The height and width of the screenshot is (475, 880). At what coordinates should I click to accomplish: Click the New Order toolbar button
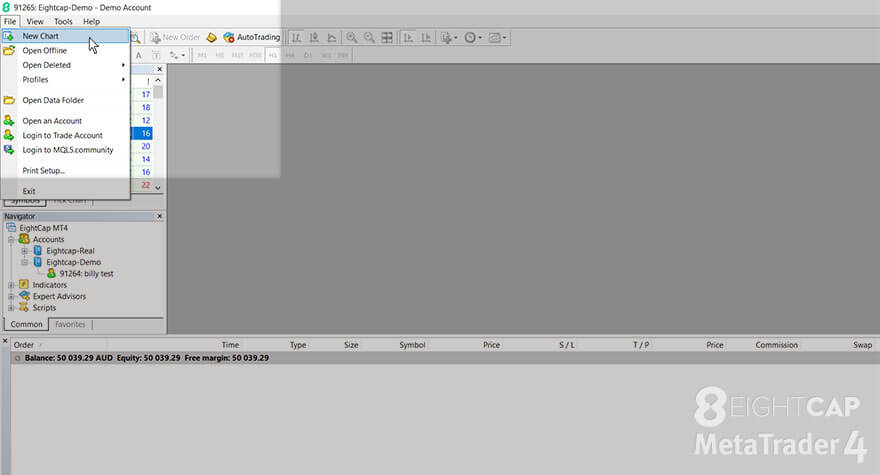(x=175, y=37)
